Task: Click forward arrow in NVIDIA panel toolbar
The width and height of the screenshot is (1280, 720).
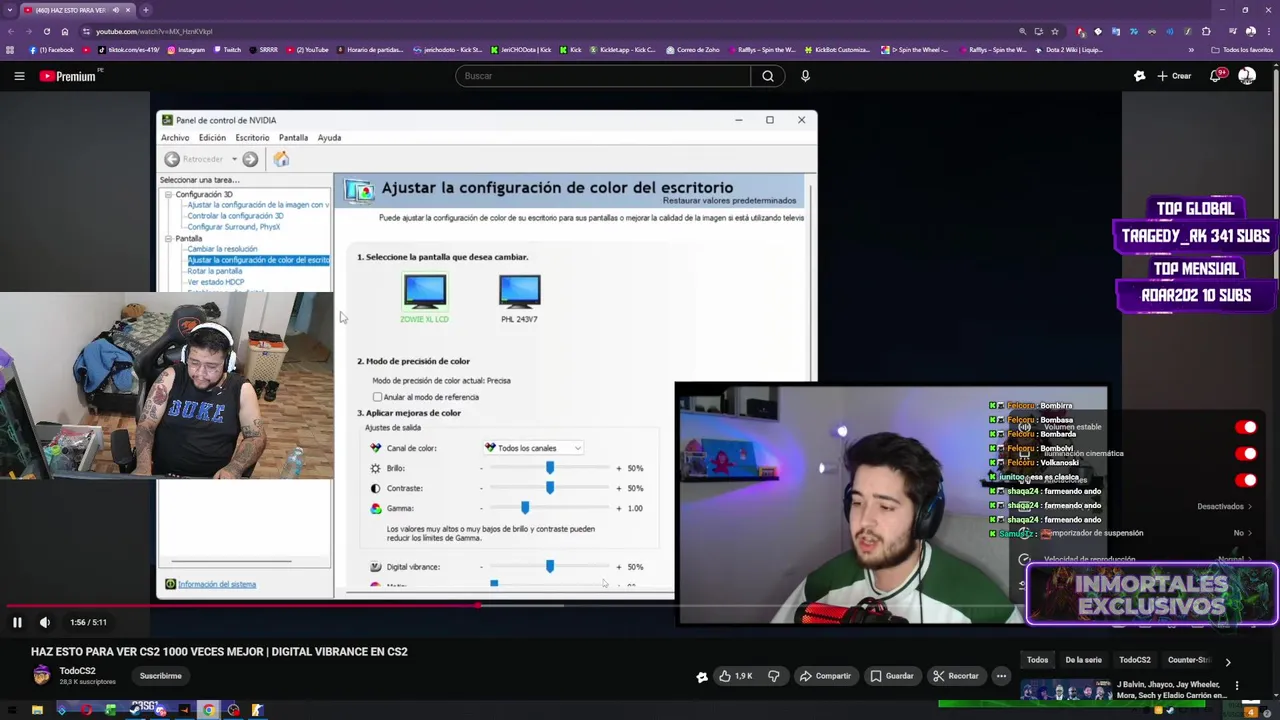Action: pyautogui.click(x=250, y=159)
